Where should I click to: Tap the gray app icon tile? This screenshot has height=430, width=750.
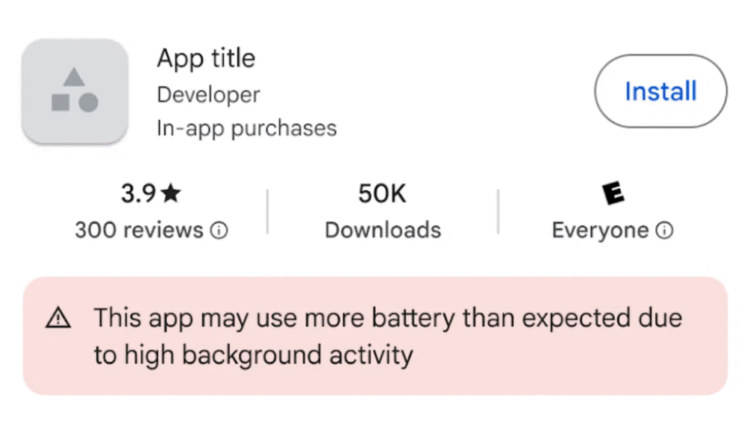click(x=74, y=91)
